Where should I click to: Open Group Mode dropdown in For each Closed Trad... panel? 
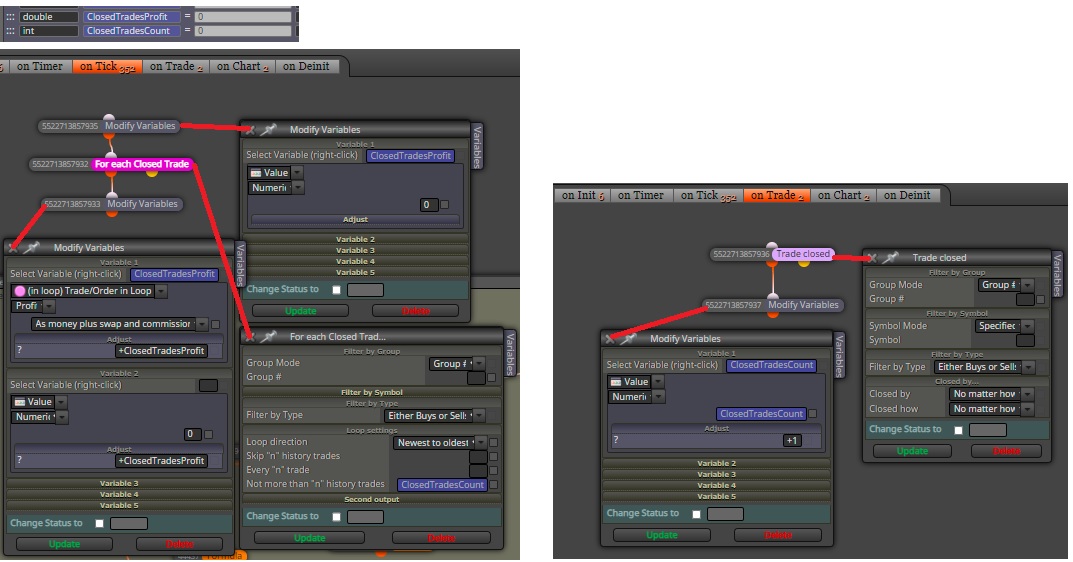coord(456,363)
